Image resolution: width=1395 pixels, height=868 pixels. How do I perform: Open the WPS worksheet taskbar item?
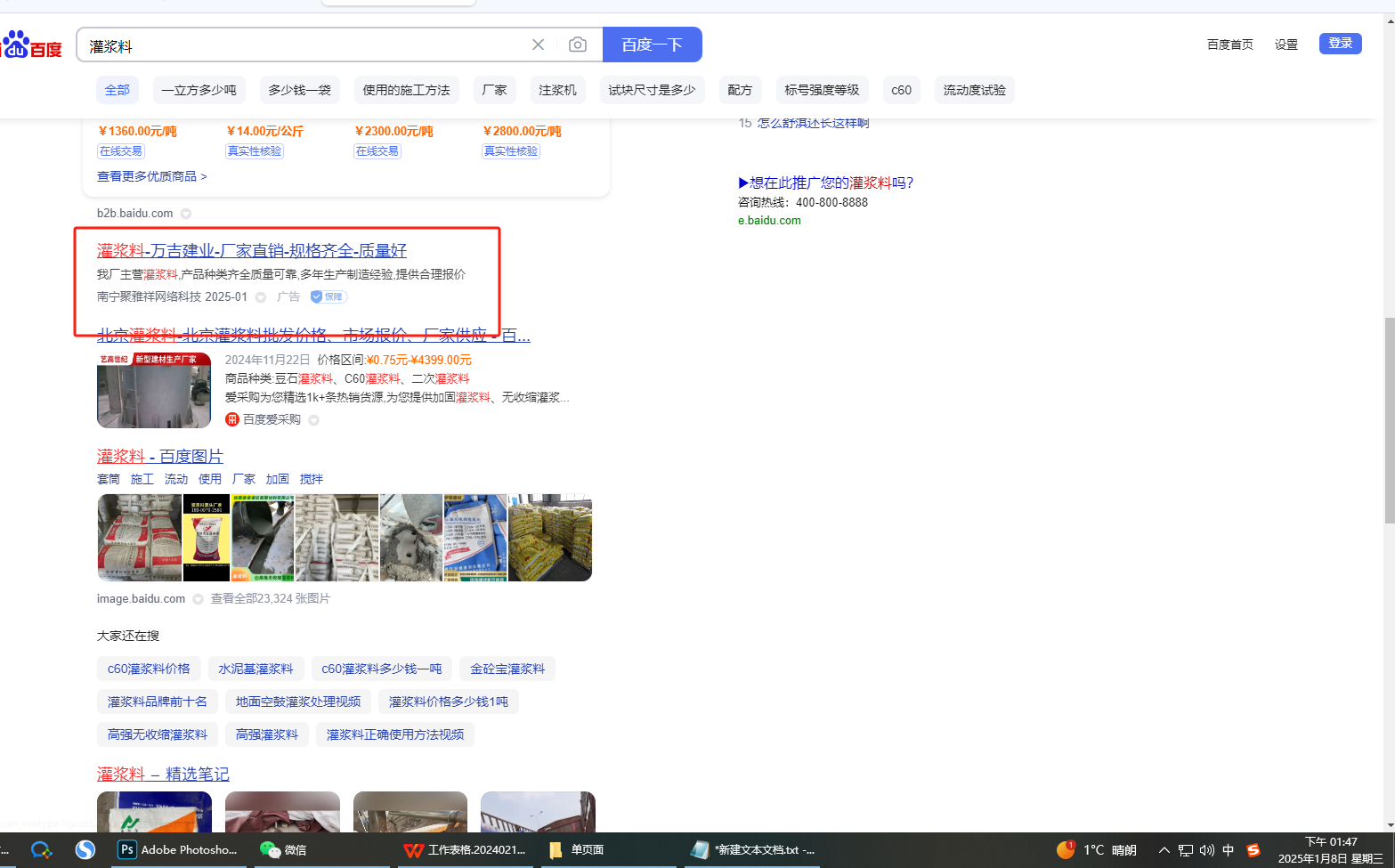[x=465, y=849]
